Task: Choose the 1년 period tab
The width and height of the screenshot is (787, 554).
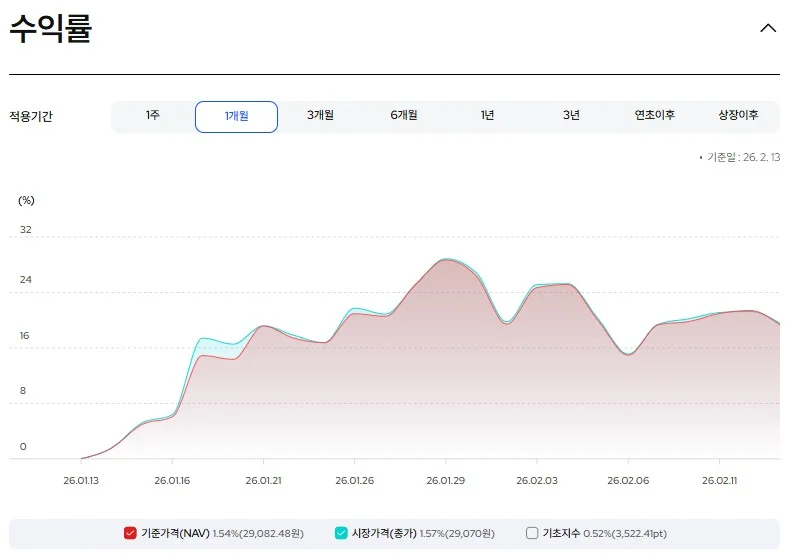Action: (487, 115)
